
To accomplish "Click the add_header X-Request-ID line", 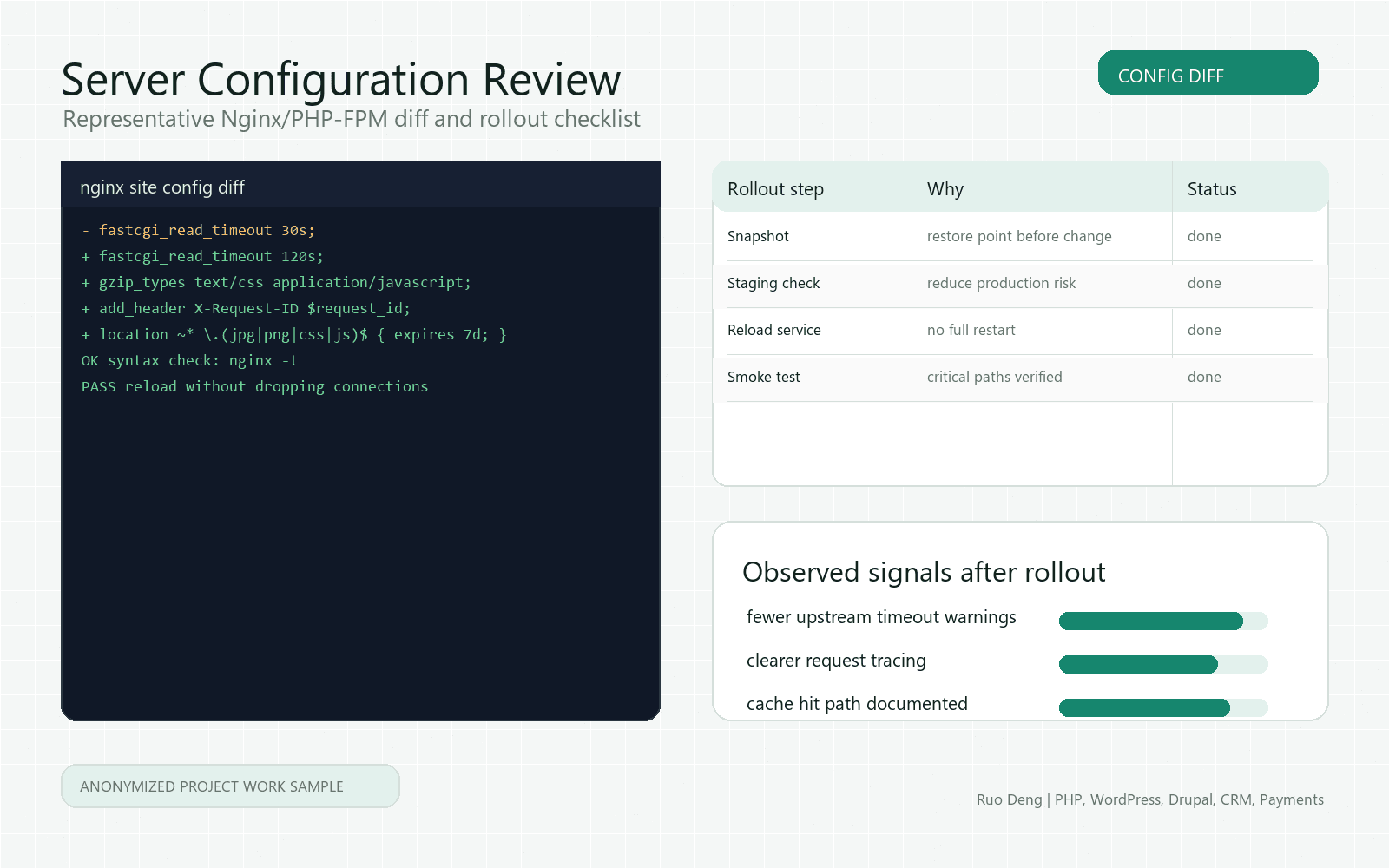I will tap(246, 308).
